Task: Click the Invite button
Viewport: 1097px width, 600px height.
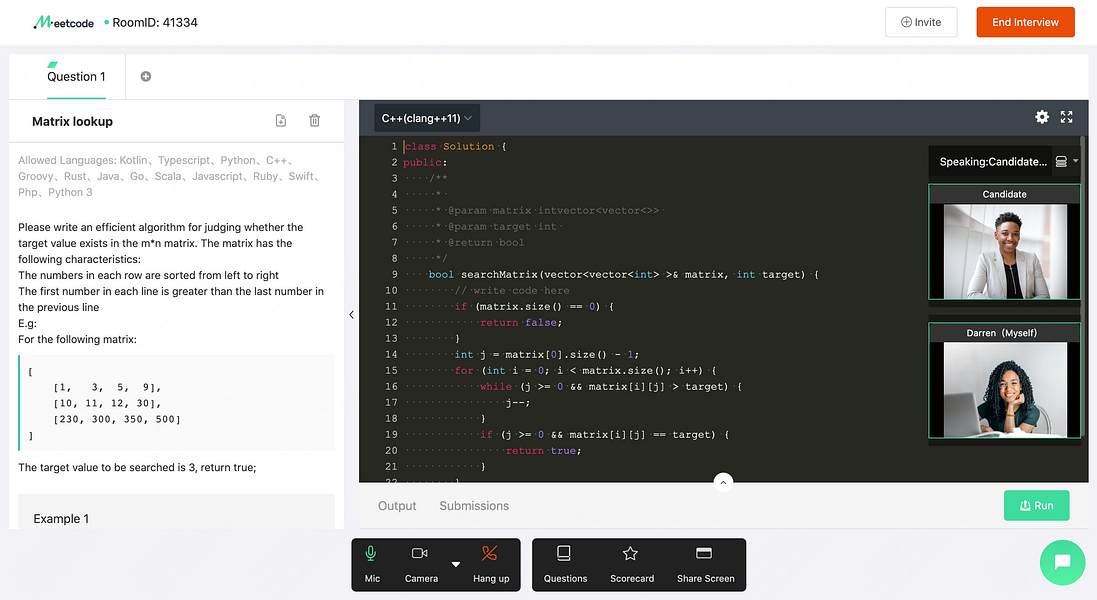Action: click(x=921, y=22)
